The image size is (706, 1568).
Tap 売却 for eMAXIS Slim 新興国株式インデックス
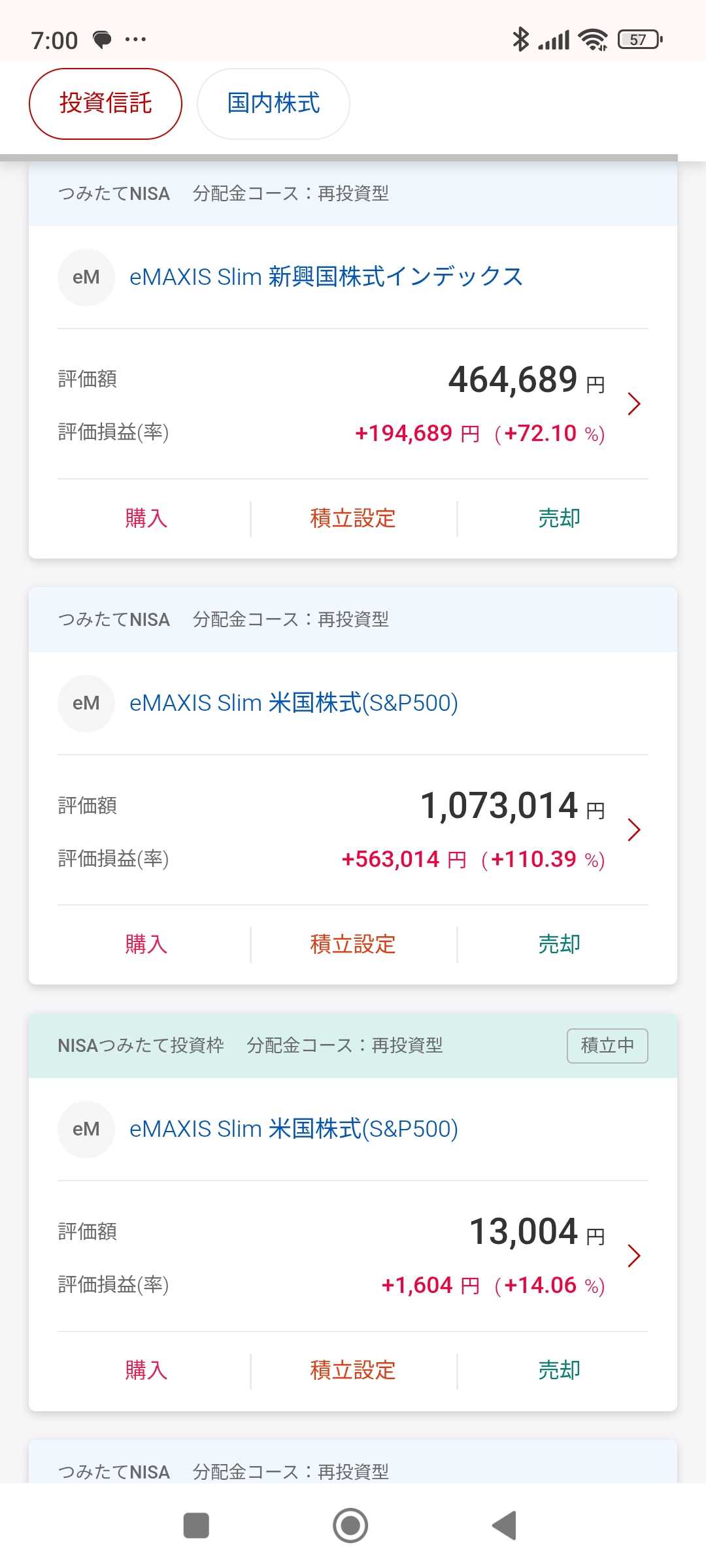click(559, 519)
